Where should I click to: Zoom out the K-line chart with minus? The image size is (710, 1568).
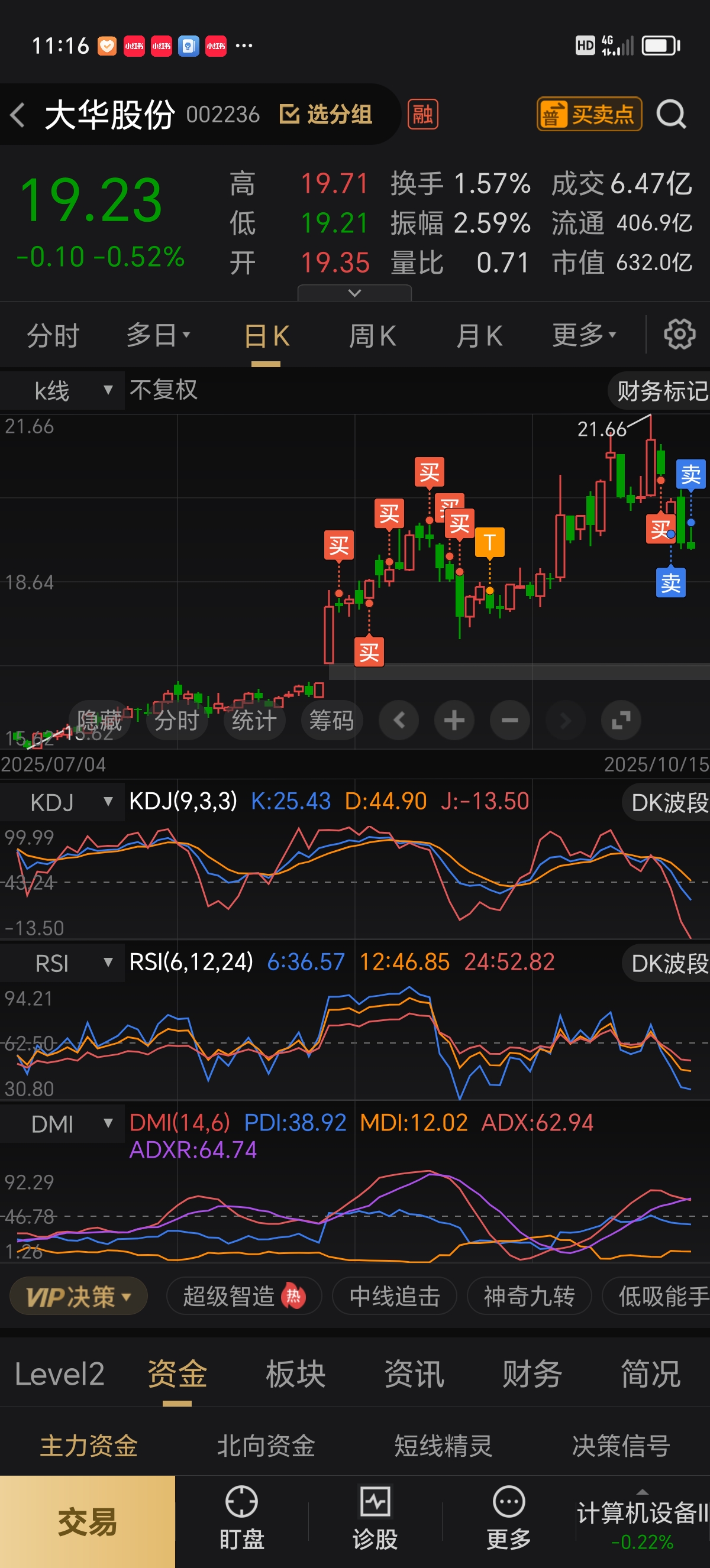pyautogui.click(x=509, y=721)
